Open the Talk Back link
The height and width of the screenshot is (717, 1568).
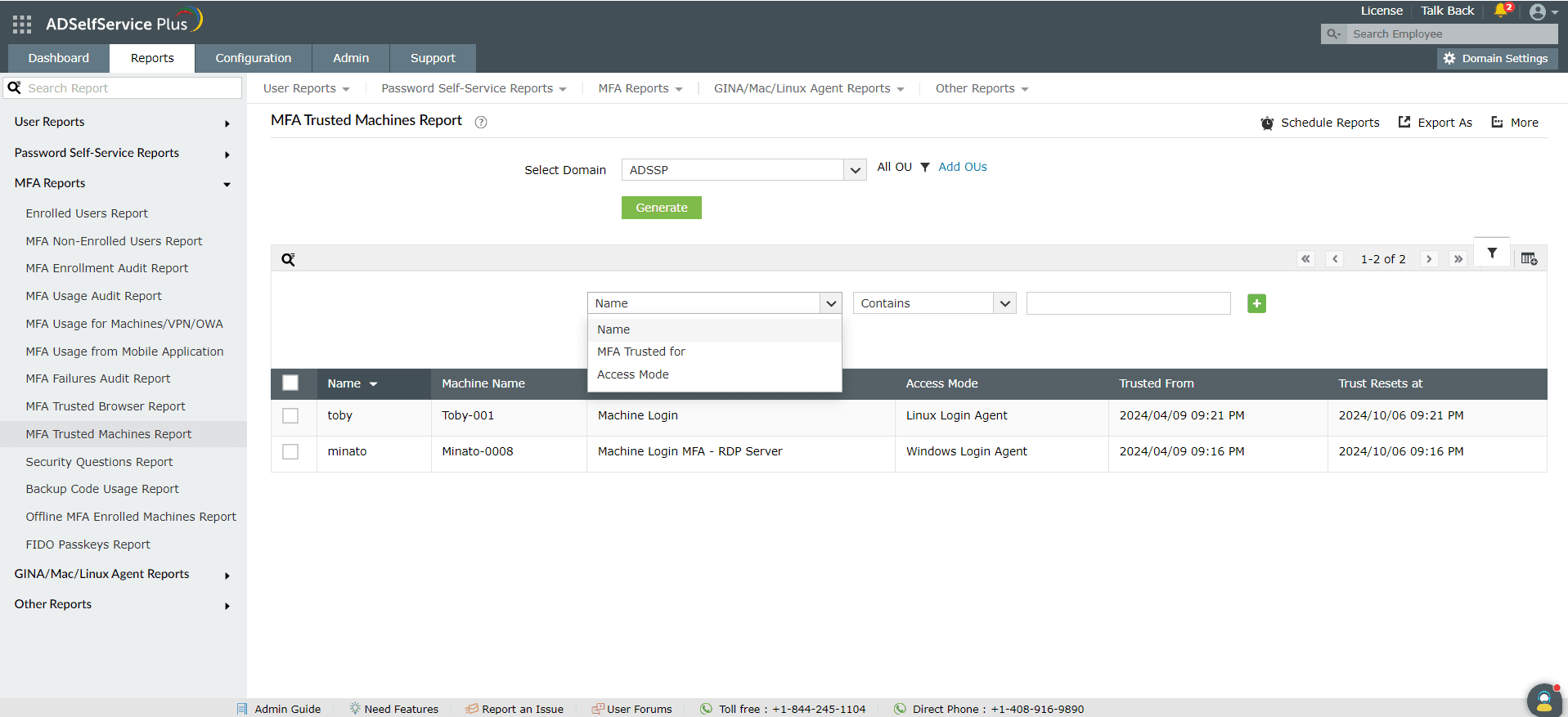pyautogui.click(x=1447, y=11)
